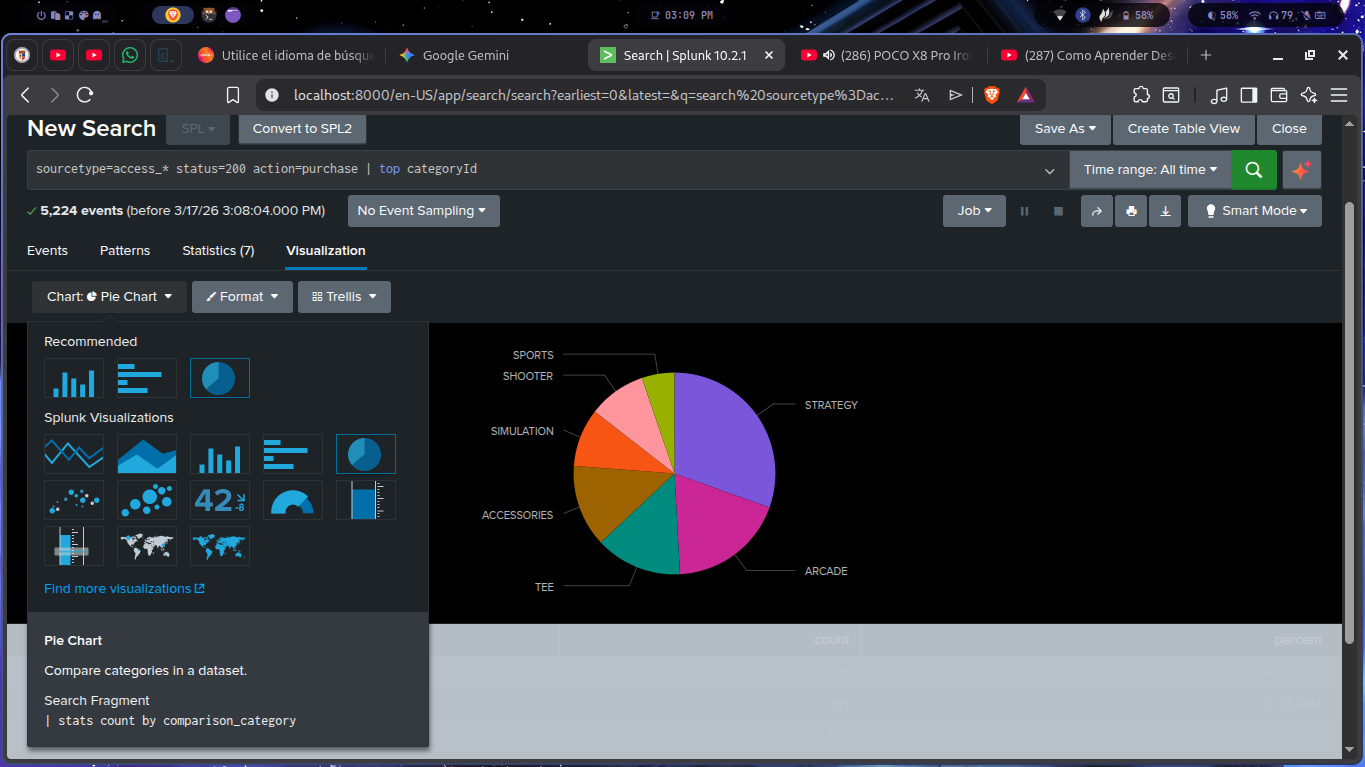Click the print results icon
This screenshot has width=1365, height=767.
click(1131, 211)
